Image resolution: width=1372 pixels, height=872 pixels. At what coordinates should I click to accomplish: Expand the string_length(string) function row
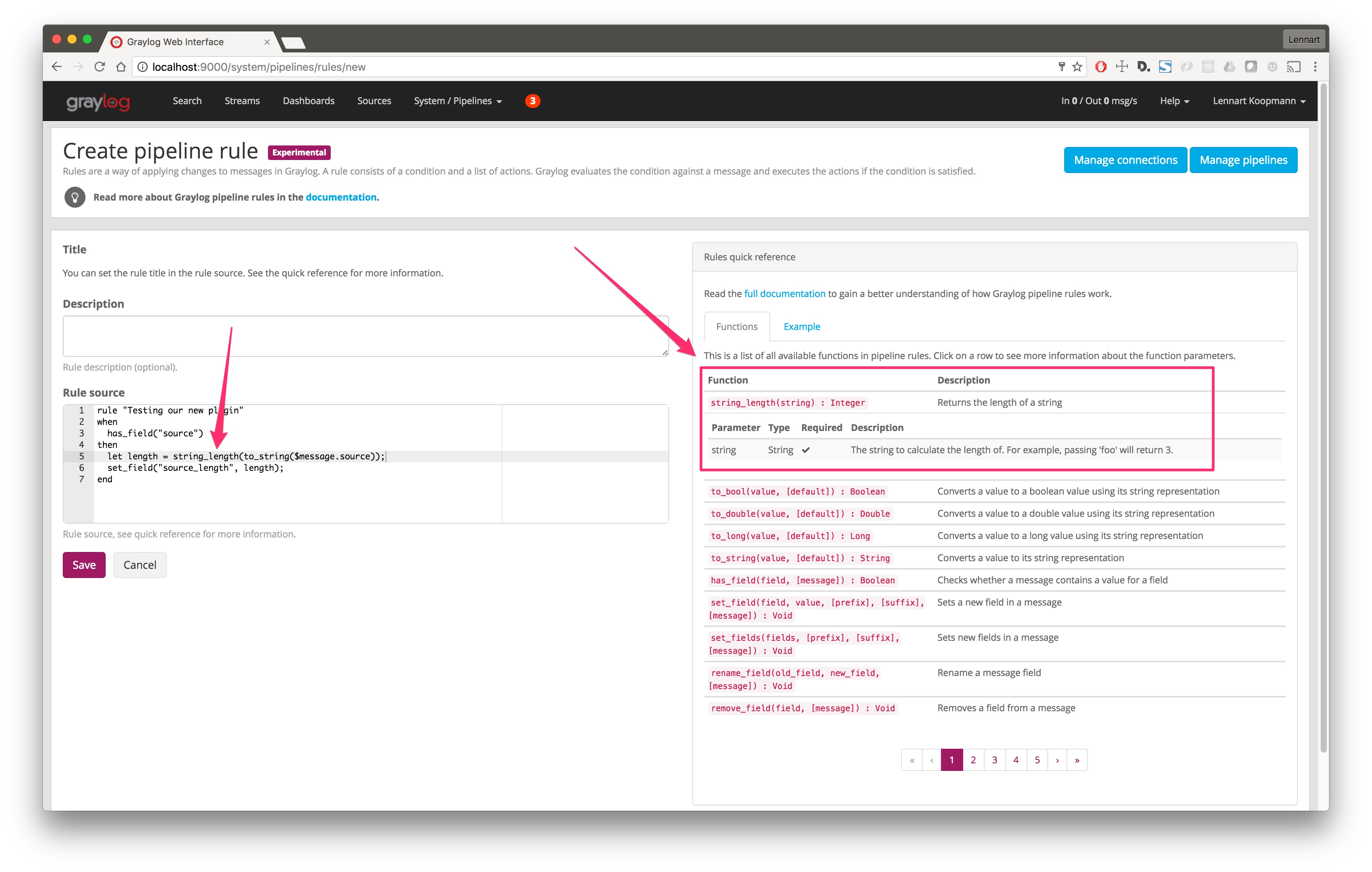994,403
